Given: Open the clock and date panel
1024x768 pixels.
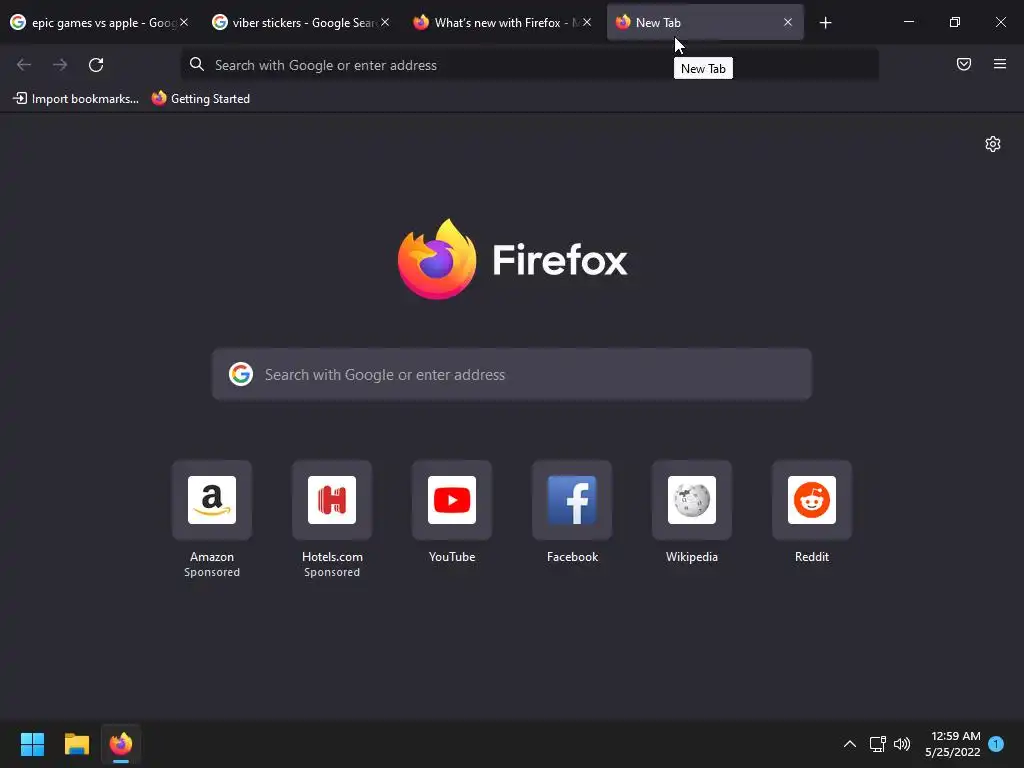Looking at the screenshot, I should (953, 744).
